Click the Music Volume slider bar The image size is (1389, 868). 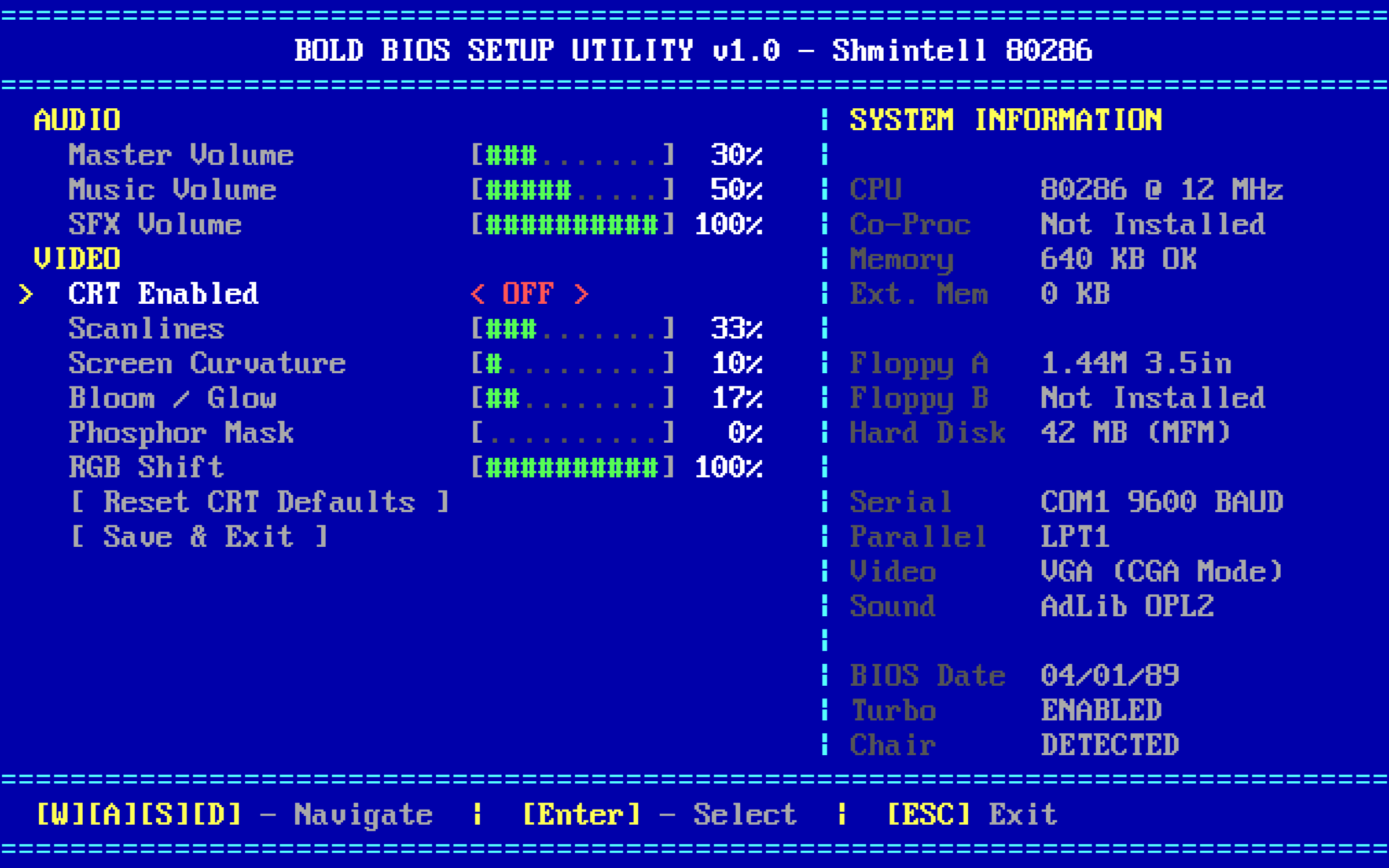(572, 190)
